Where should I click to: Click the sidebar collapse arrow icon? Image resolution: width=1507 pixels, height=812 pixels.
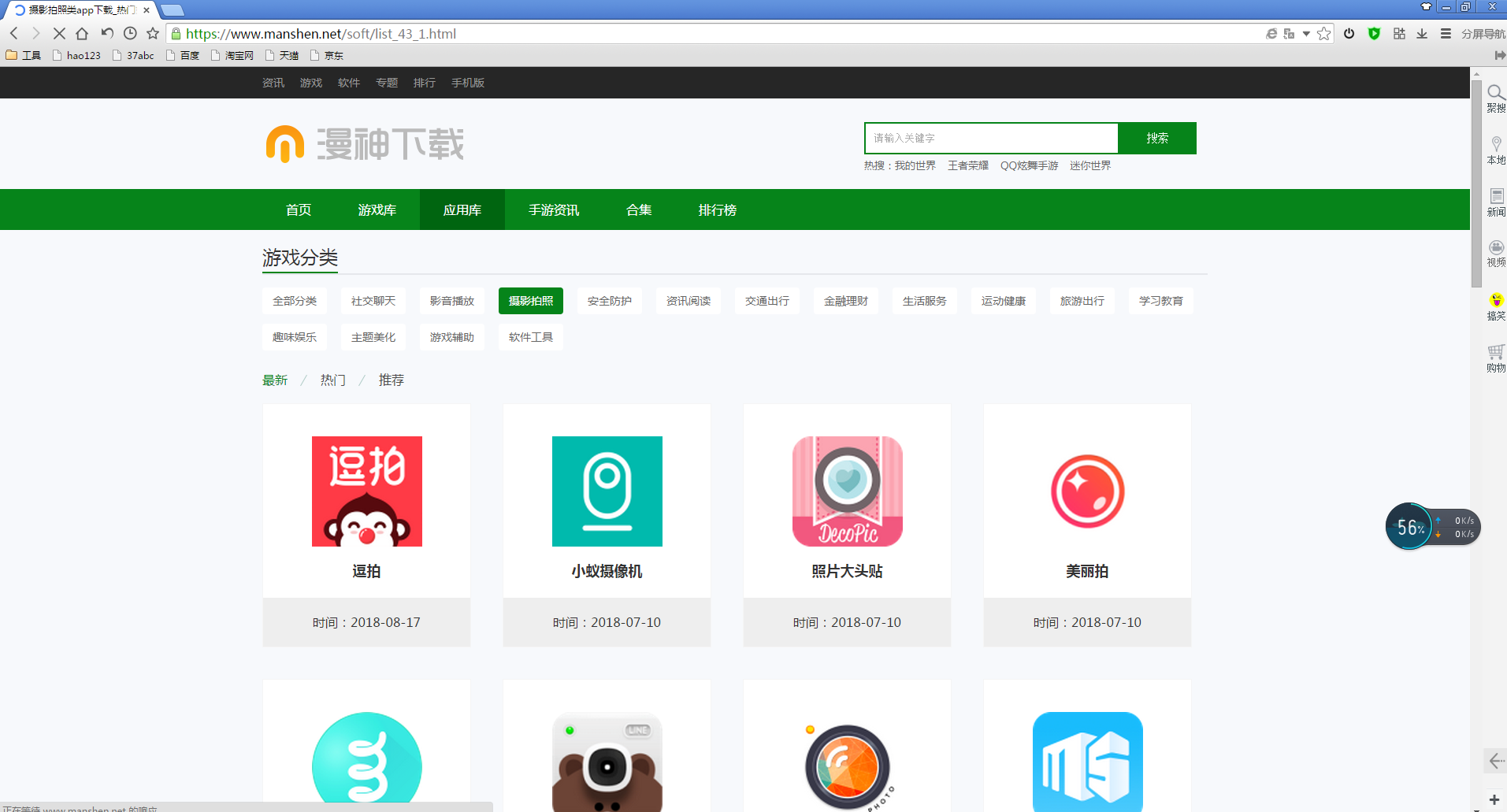pos(1496,761)
